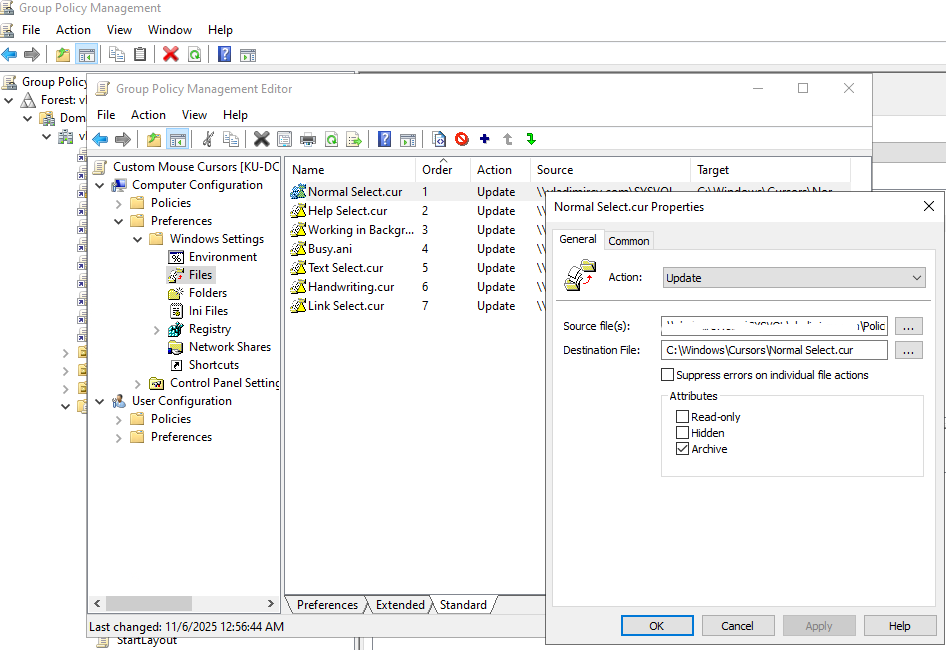
Task: Click Paste clipboard icon in Group Policy Management toolbar
Action: (140, 54)
